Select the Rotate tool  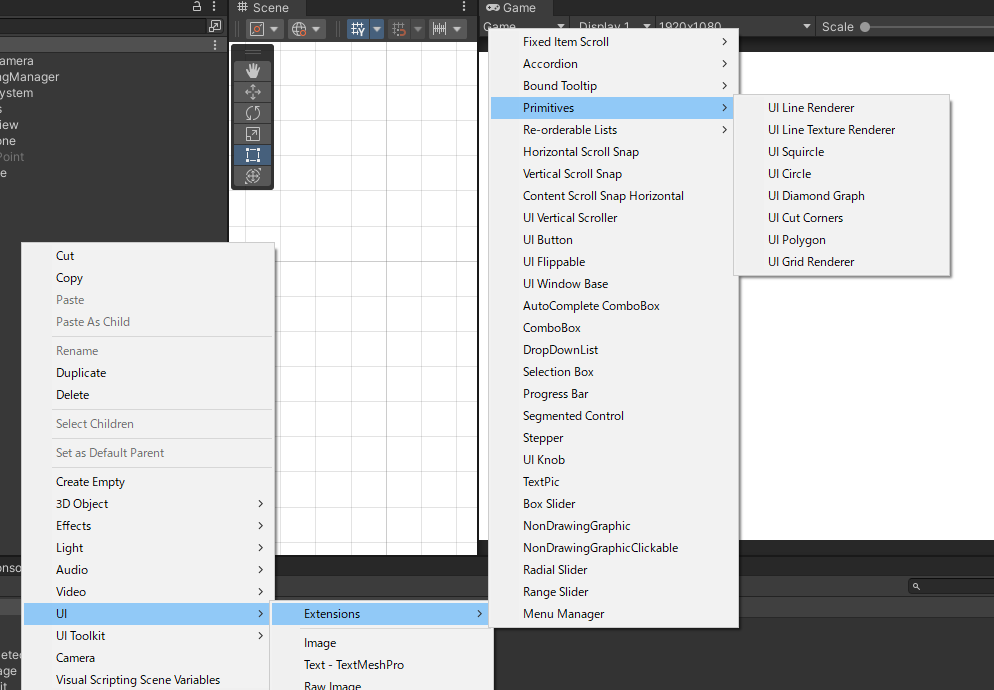tap(253, 113)
